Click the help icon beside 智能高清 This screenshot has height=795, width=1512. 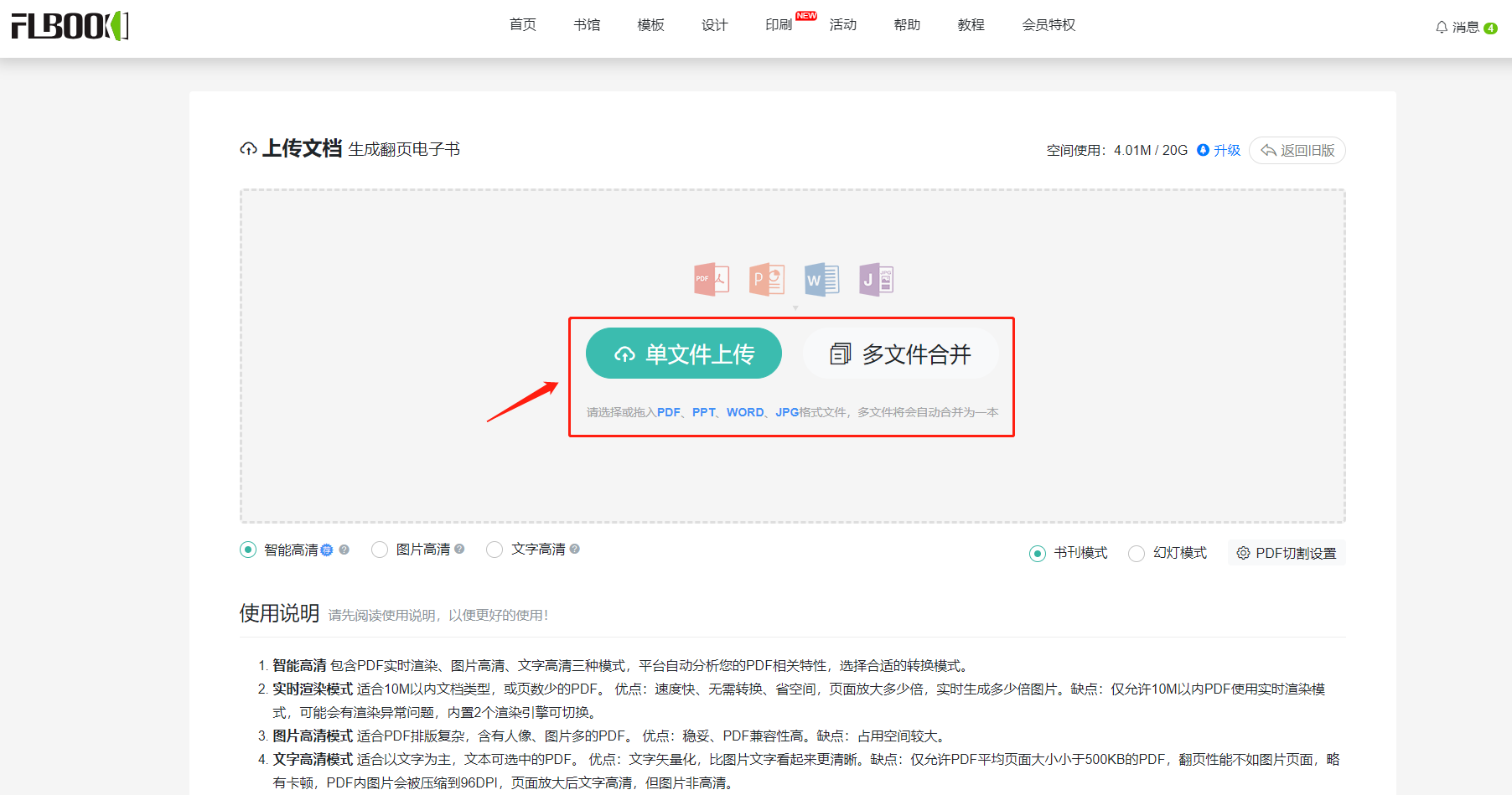(x=344, y=550)
